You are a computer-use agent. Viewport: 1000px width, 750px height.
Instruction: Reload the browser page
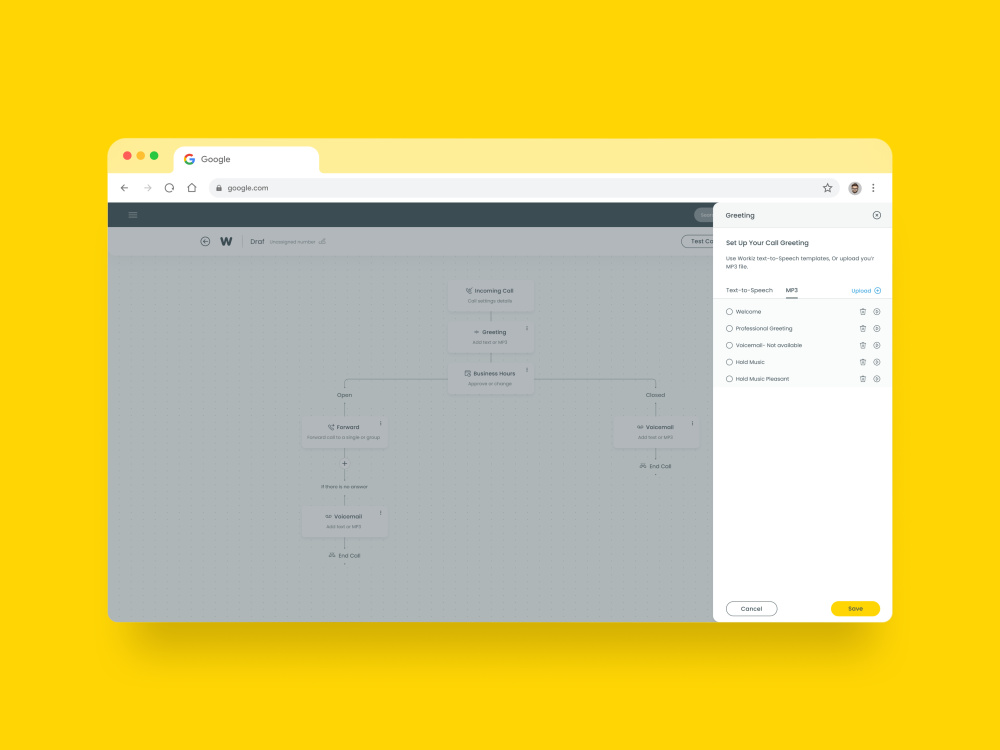point(169,188)
